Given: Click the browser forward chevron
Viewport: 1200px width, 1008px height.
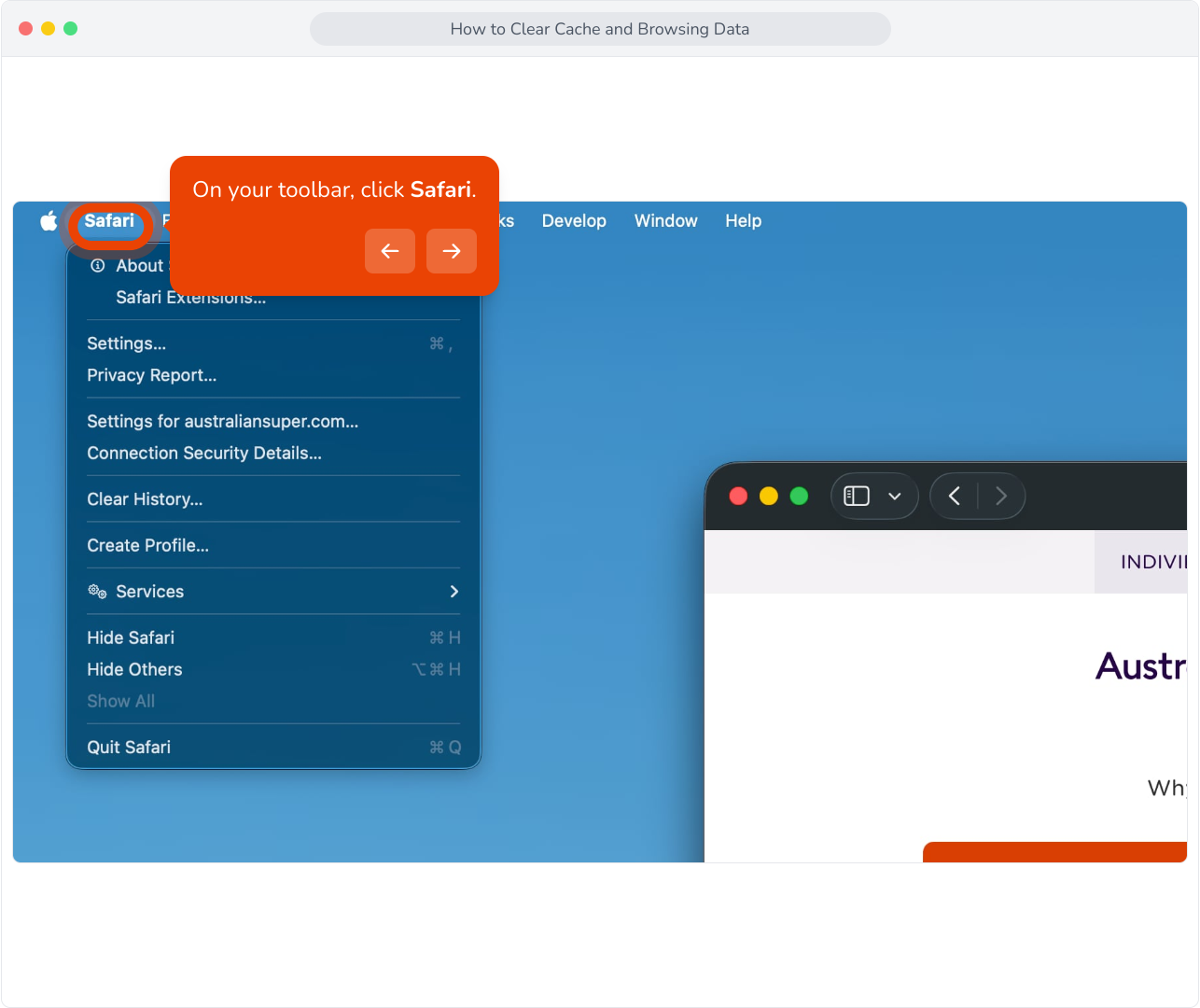Looking at the screenshot, I should coord(1001,496).
